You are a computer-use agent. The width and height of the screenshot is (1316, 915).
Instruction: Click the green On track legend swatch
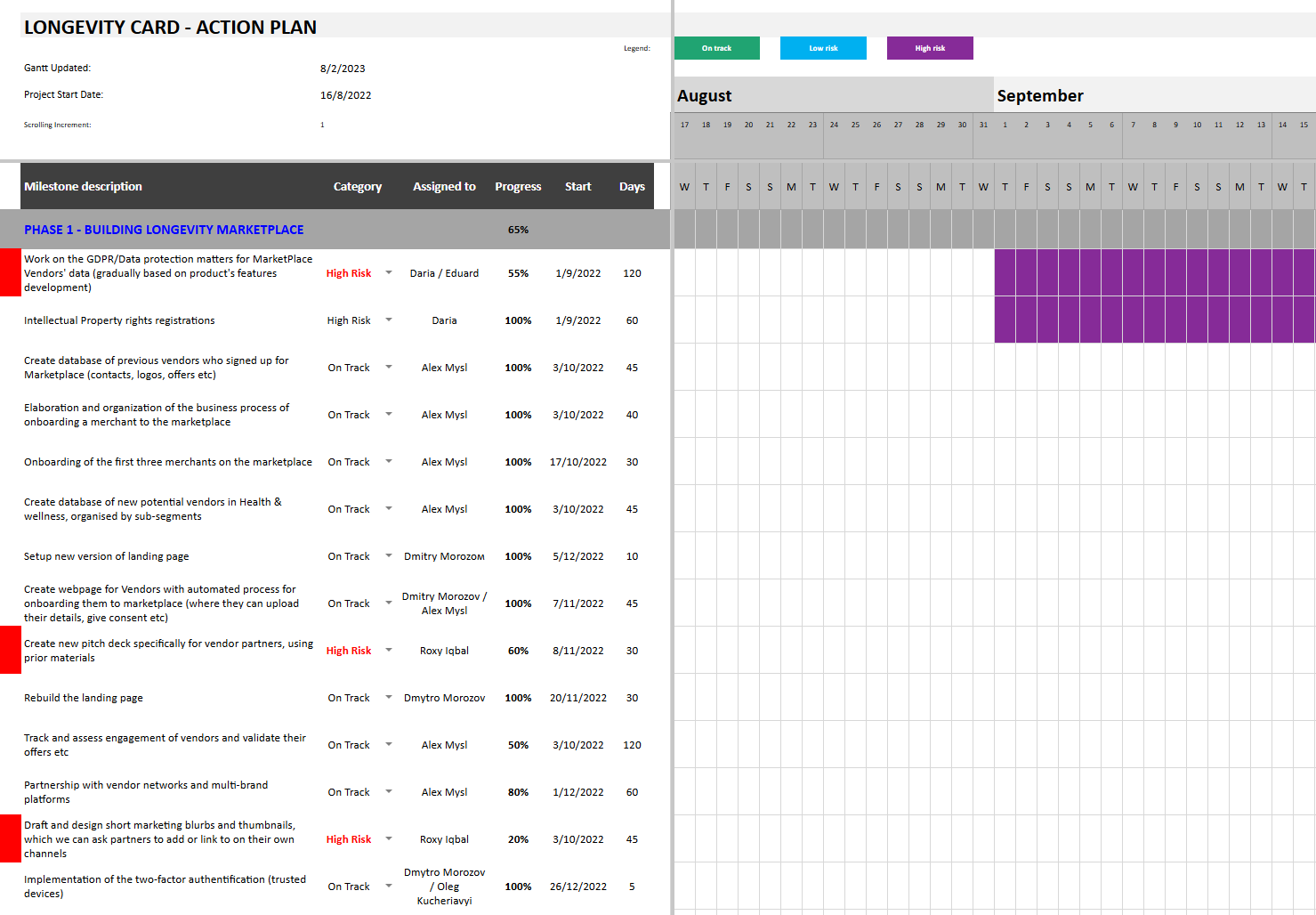(x=716, y=48)
